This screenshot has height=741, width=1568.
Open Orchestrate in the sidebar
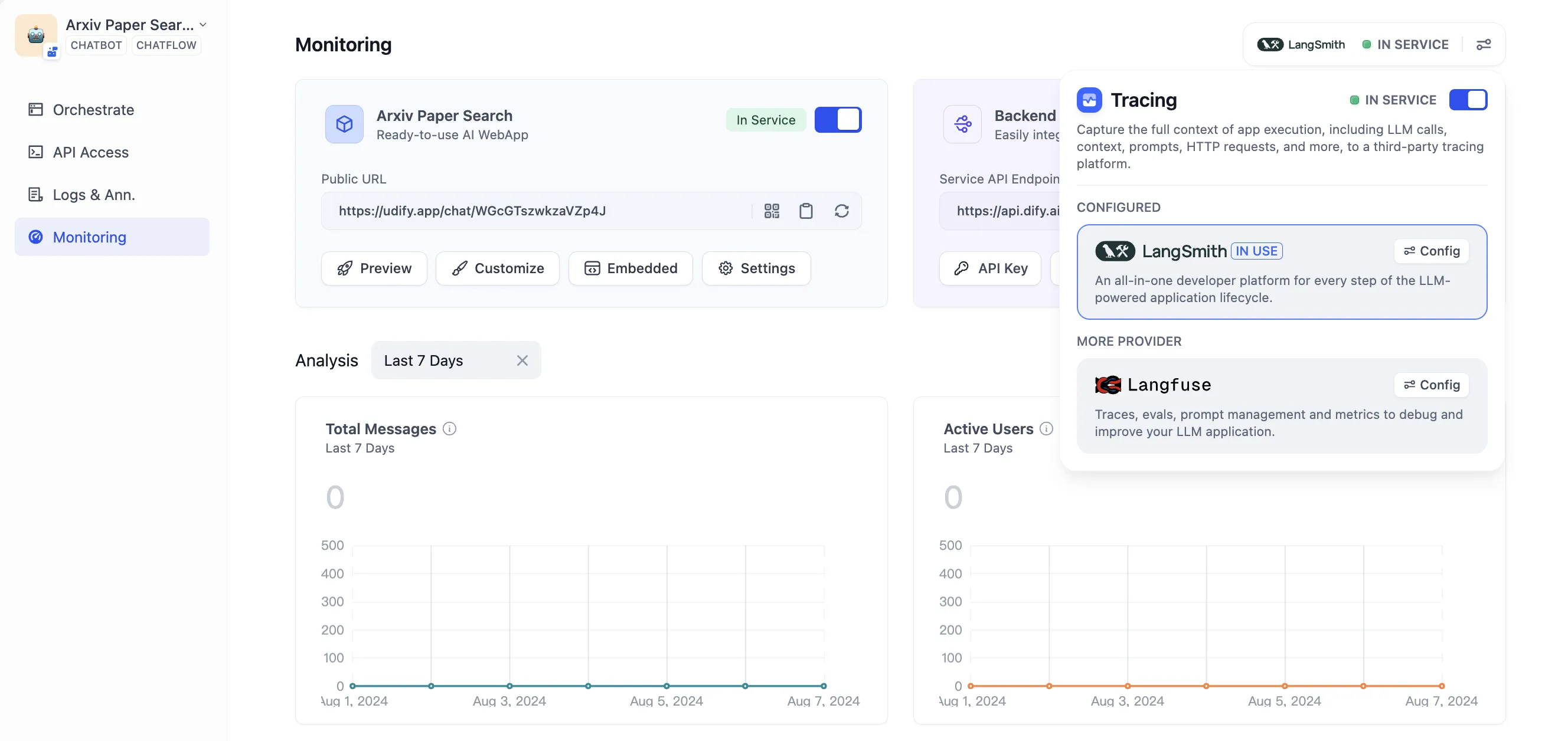tap(93, 110)
